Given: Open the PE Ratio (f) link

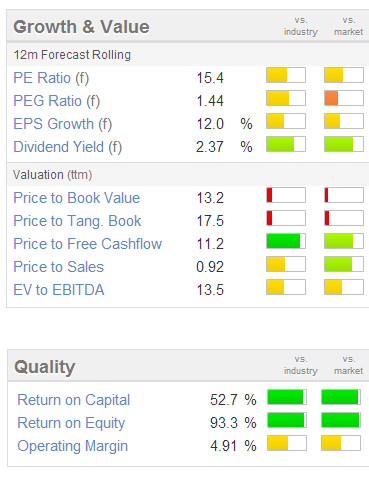Looking at the screenshot, I should coord(51,78).
